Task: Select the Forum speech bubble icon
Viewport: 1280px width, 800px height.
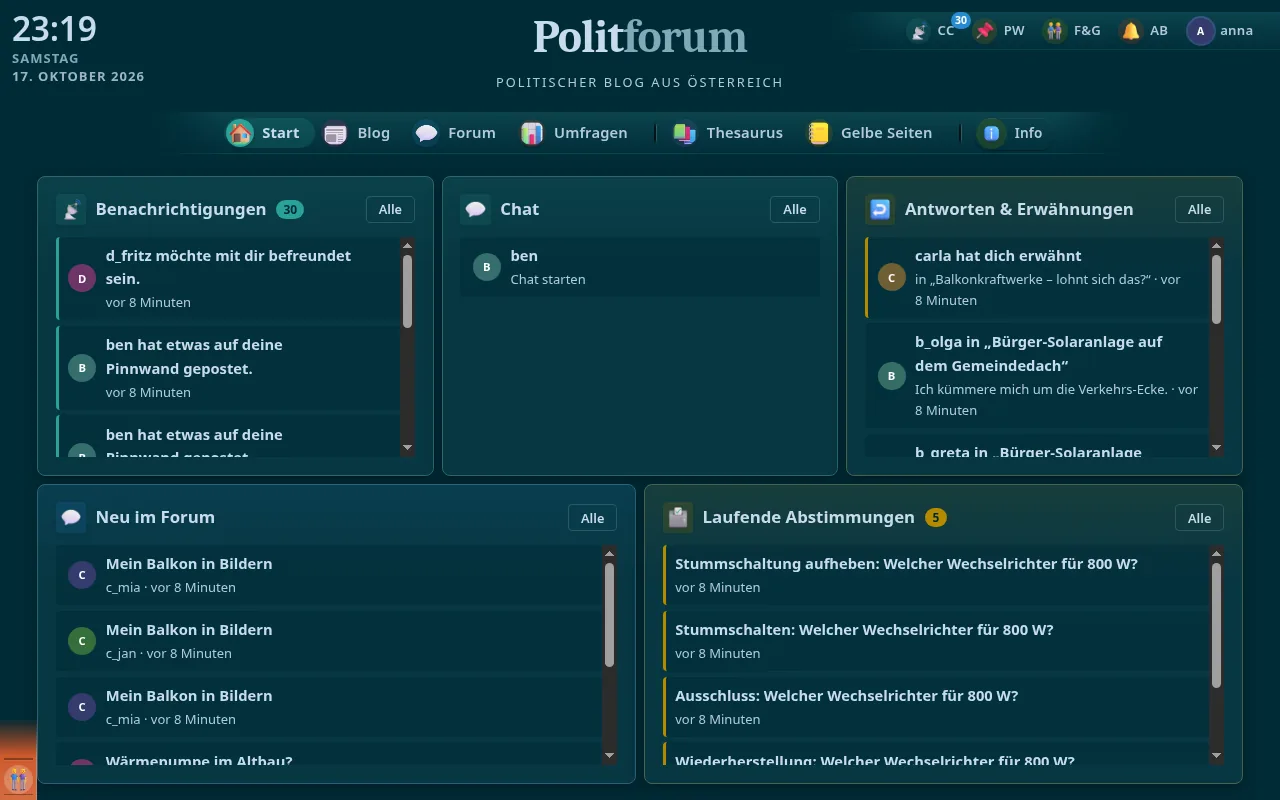Action: point(427,133)
